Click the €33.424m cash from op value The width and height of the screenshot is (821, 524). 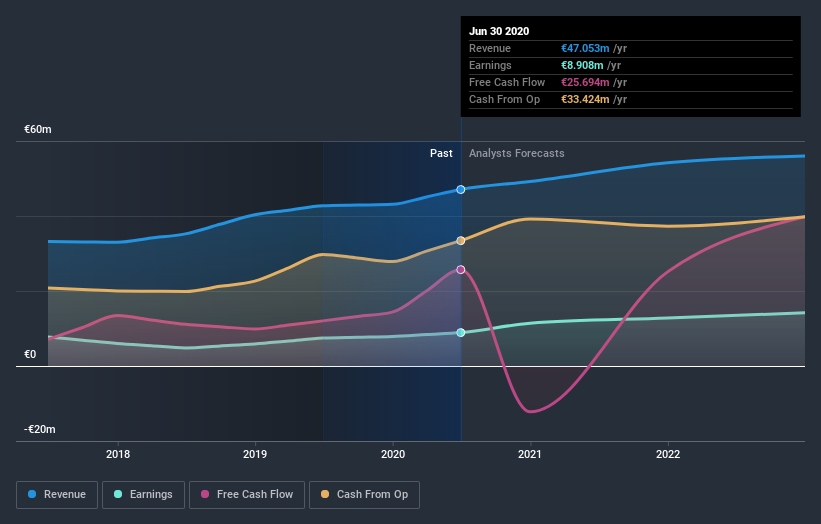click(x=585, y=99)
